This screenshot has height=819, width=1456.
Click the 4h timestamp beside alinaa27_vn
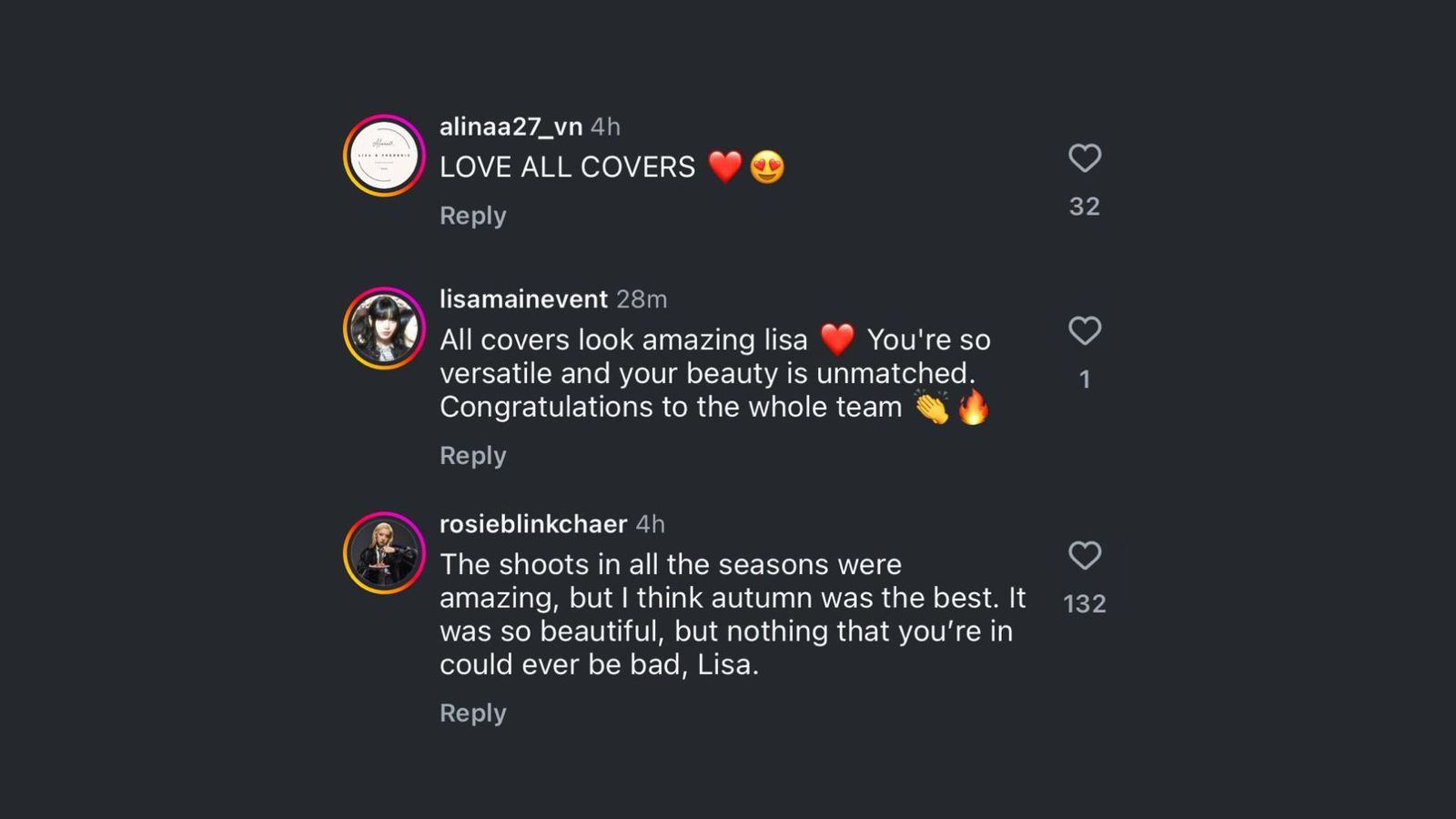(605, 126)
